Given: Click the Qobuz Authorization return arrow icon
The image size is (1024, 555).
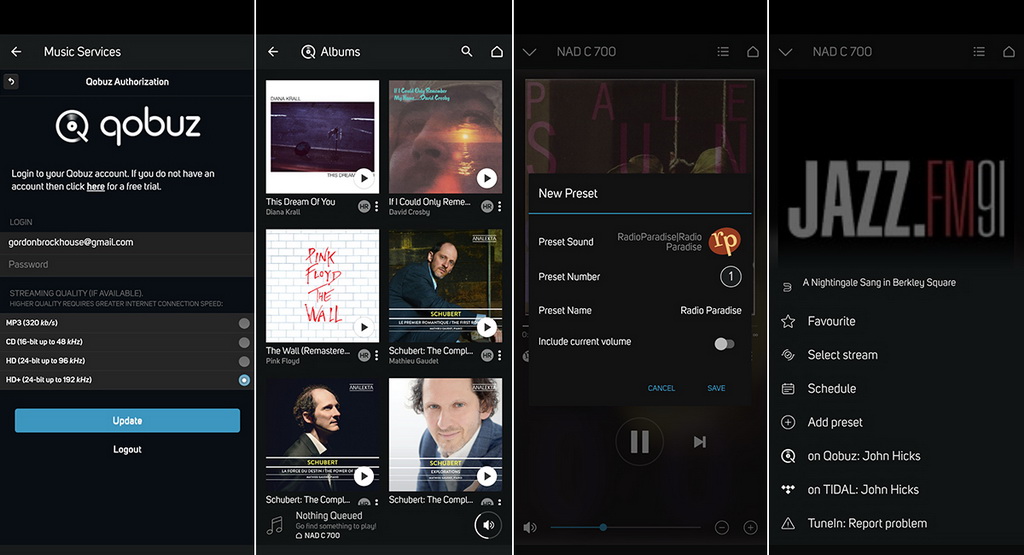Looking at the screenshot, I should (11, 82).
